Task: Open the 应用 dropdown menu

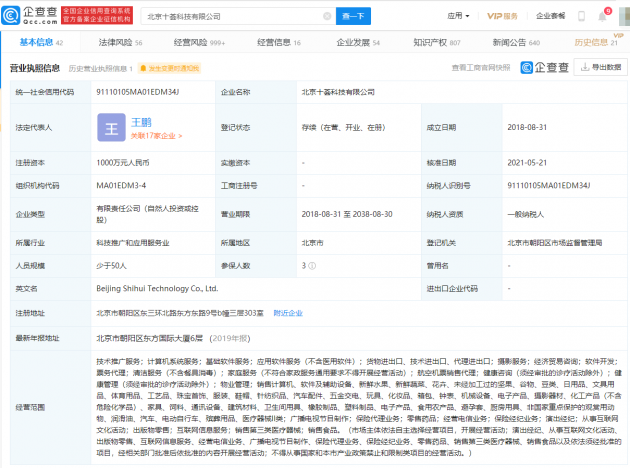Action: point(460,16)
